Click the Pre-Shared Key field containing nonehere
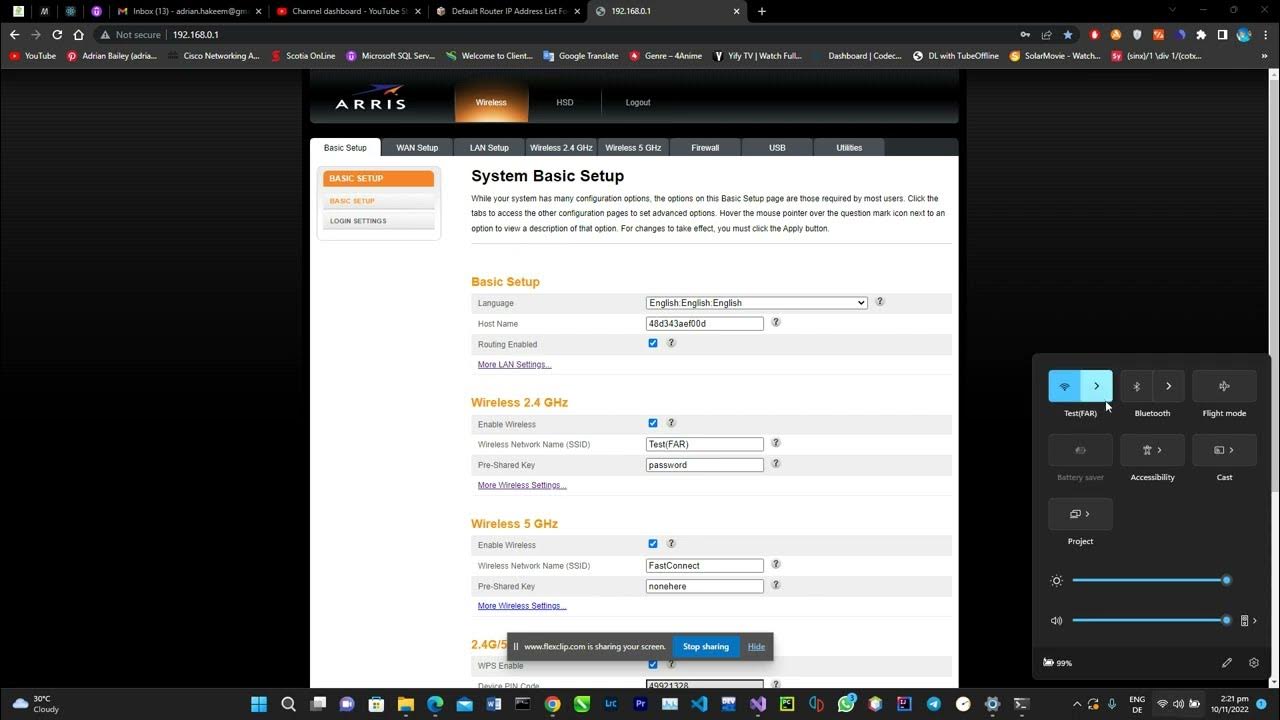The image size is (1280, 720). point(705,586)
